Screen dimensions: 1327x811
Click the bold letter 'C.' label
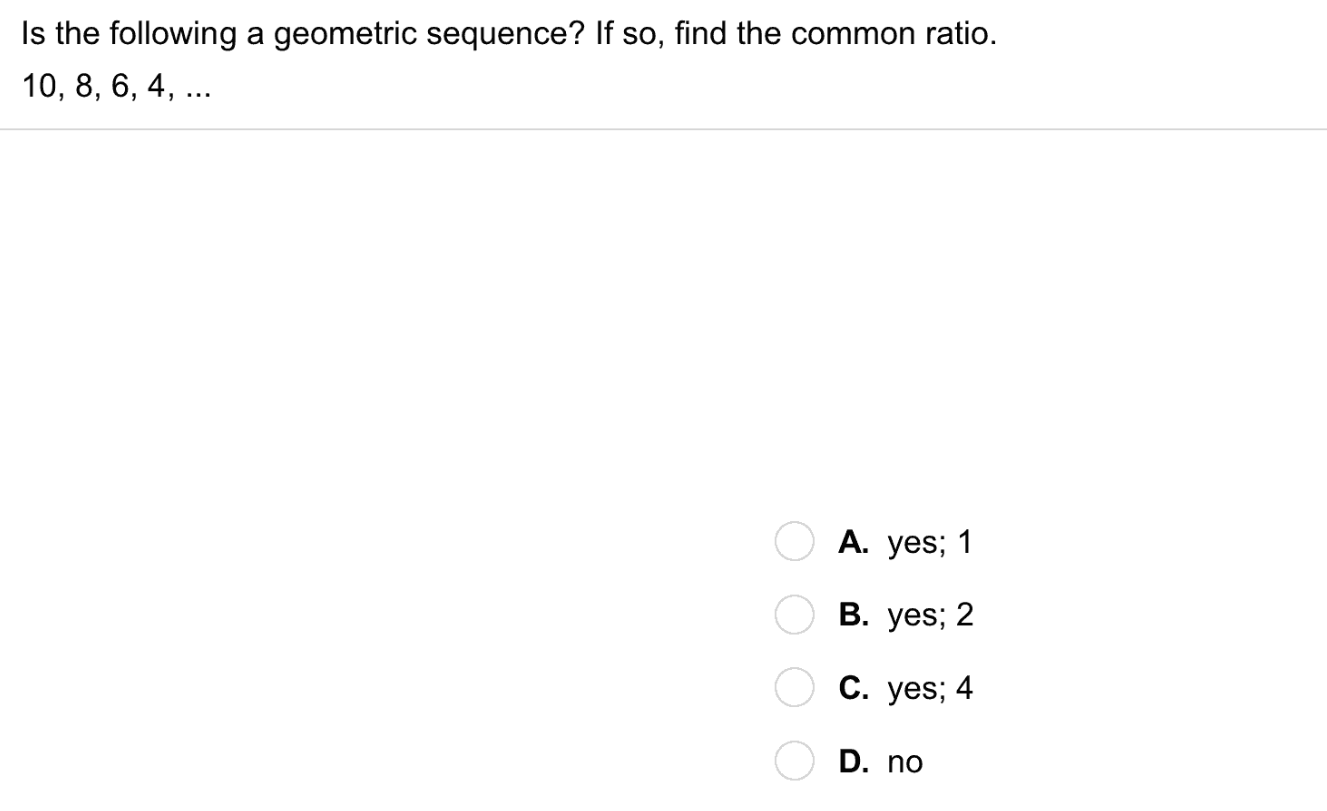[855, 688]
